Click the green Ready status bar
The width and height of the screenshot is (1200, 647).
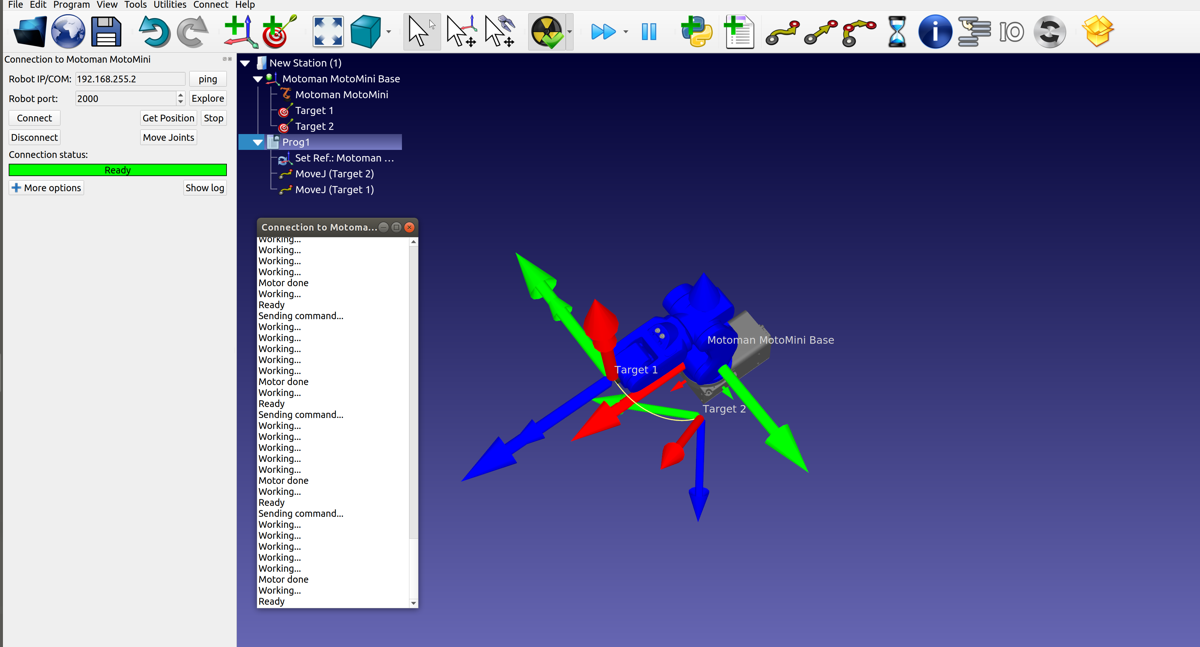point(118,170)
